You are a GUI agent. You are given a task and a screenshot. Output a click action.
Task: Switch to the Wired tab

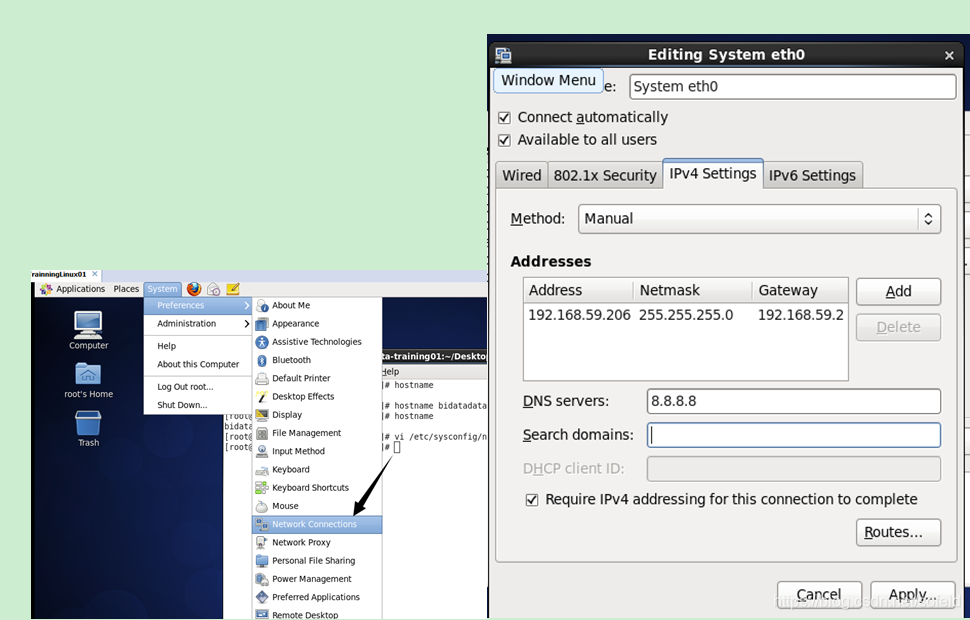[521, 175]
